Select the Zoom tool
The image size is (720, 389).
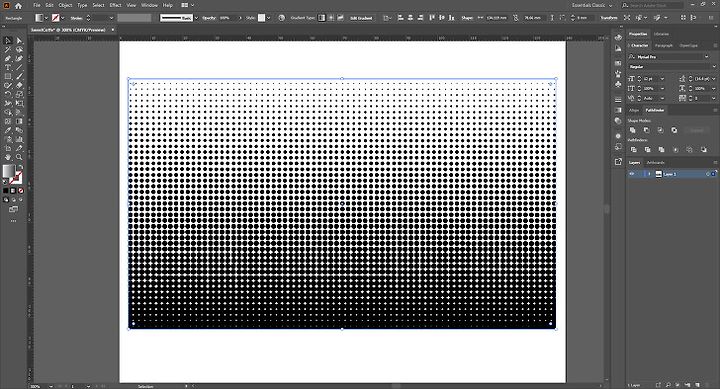19,158
